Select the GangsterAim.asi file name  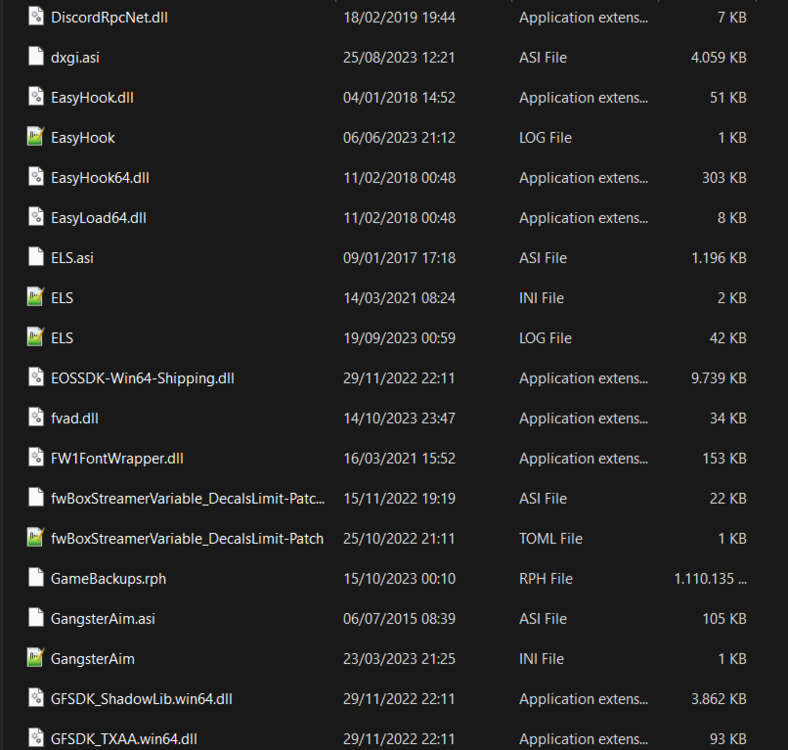click(103, 619)
